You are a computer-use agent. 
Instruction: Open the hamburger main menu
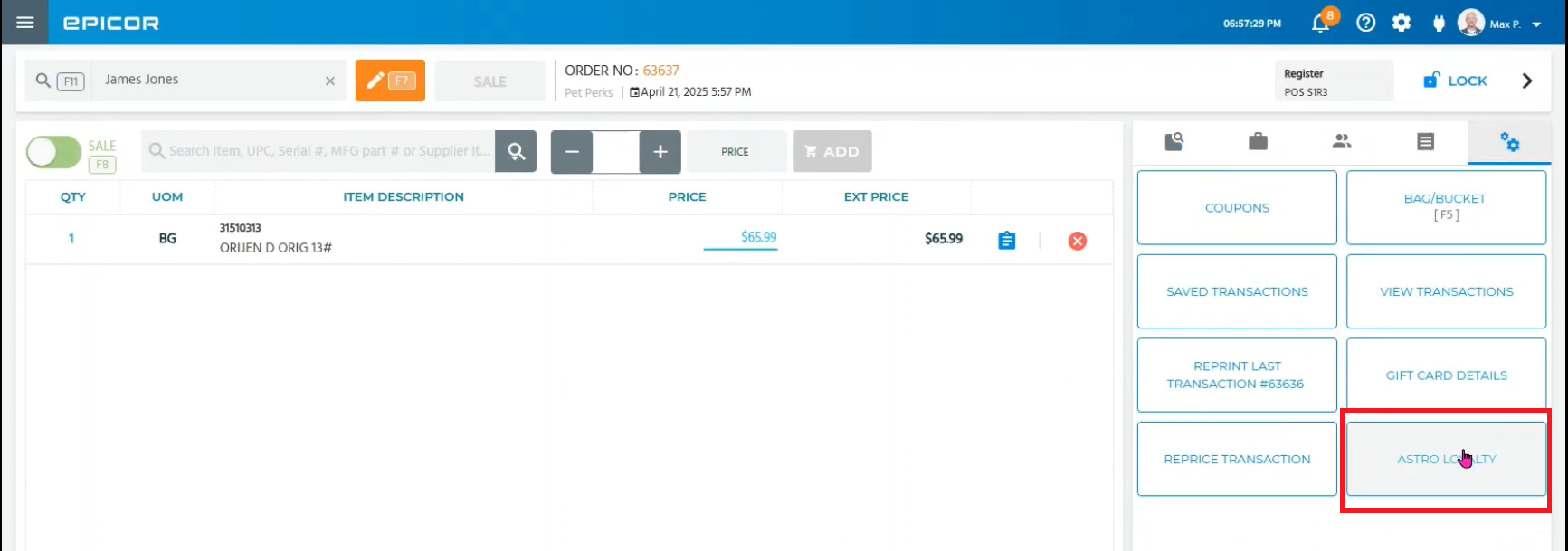[25, 23]
